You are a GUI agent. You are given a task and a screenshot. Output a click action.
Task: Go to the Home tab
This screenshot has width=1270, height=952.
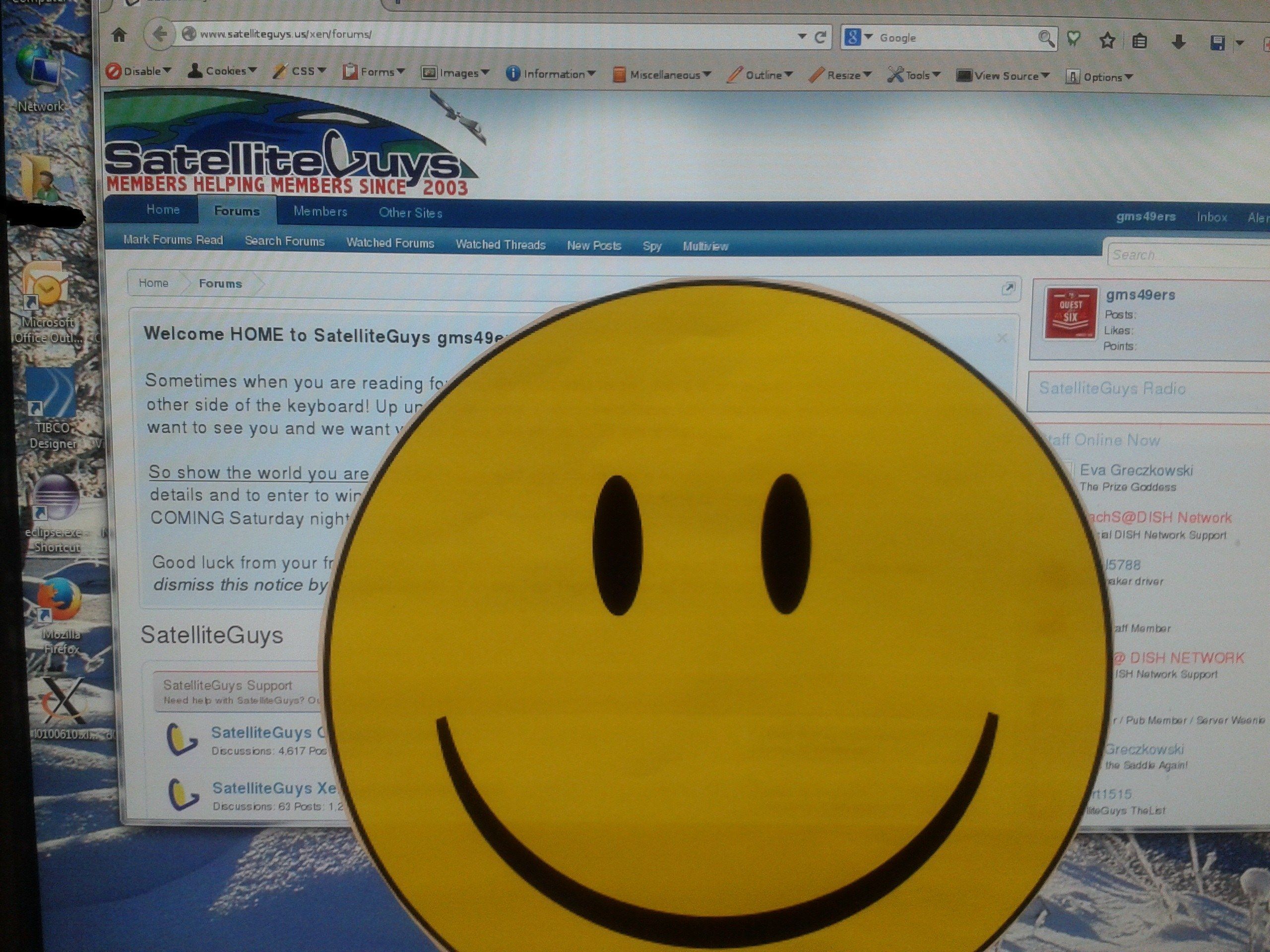point(163,209)
